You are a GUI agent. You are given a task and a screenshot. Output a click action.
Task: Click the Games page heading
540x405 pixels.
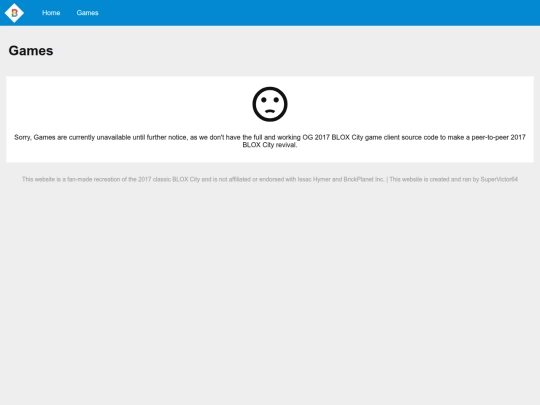(31, 51)
